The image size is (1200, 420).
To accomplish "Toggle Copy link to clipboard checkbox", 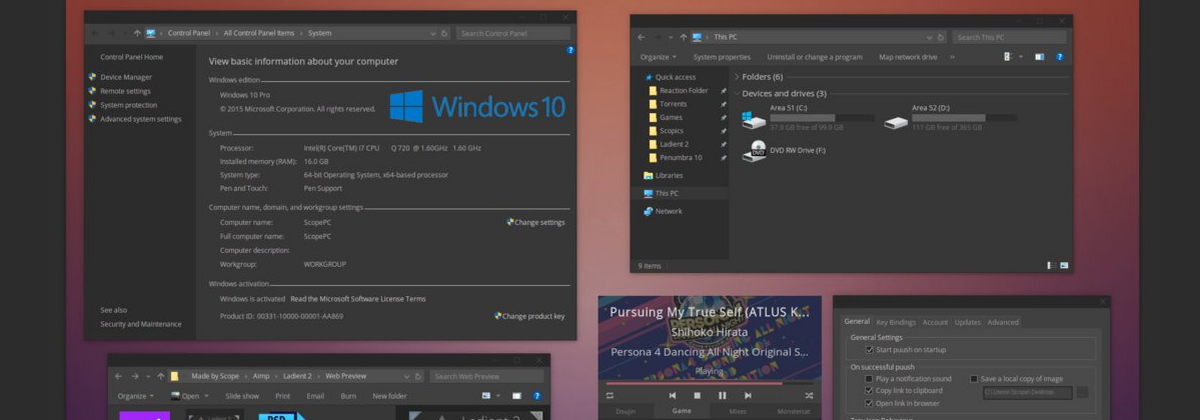I will click(x=869, y=391).
